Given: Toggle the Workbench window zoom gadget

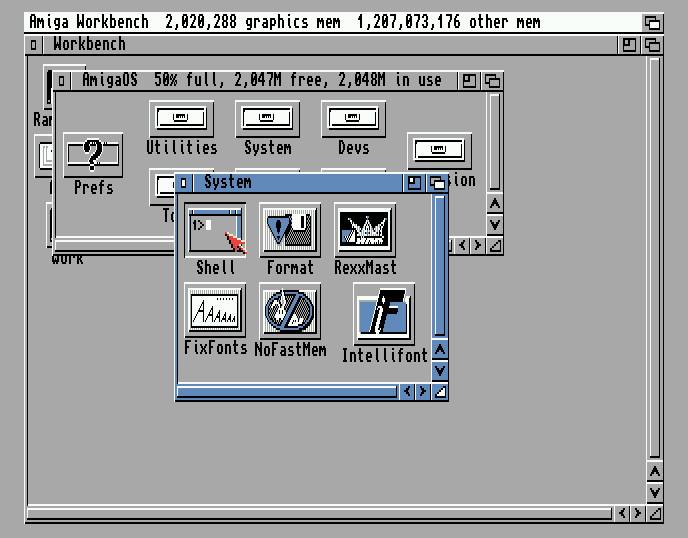Looking at the screenshot, I should click(x=629, y=45).
